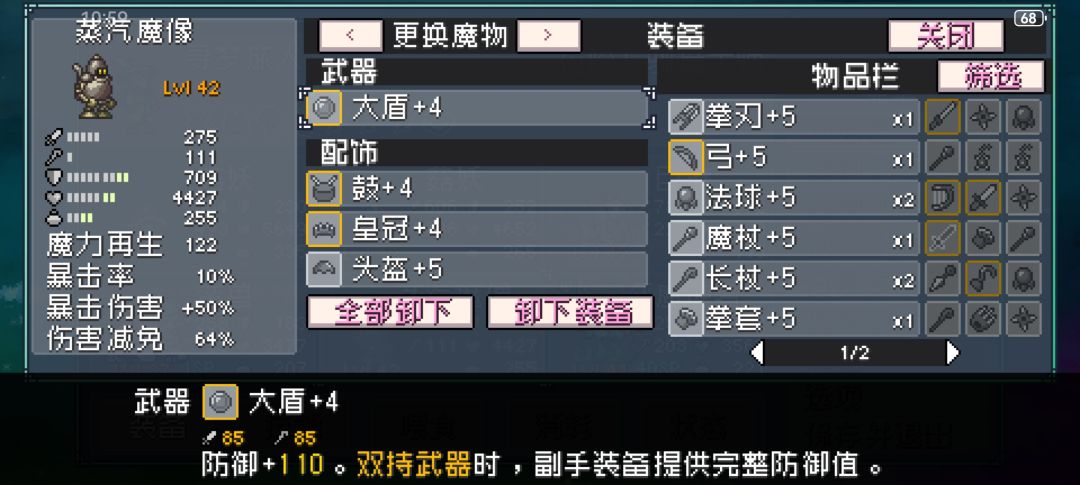Close the equipment screen with 关闭
Screen dimensions: 1080x485
tap(946, 36)
